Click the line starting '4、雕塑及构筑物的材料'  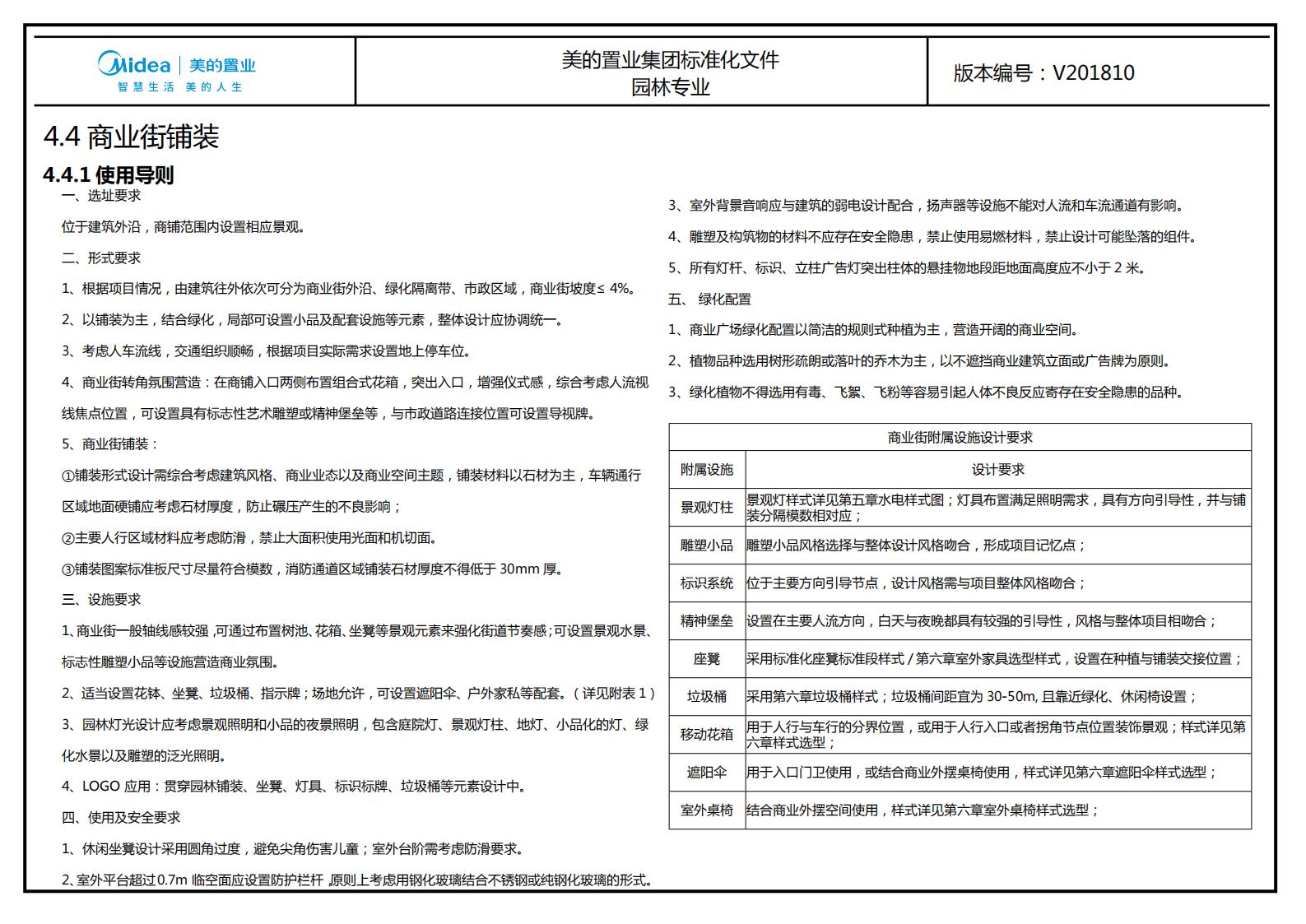pos(934,237)
